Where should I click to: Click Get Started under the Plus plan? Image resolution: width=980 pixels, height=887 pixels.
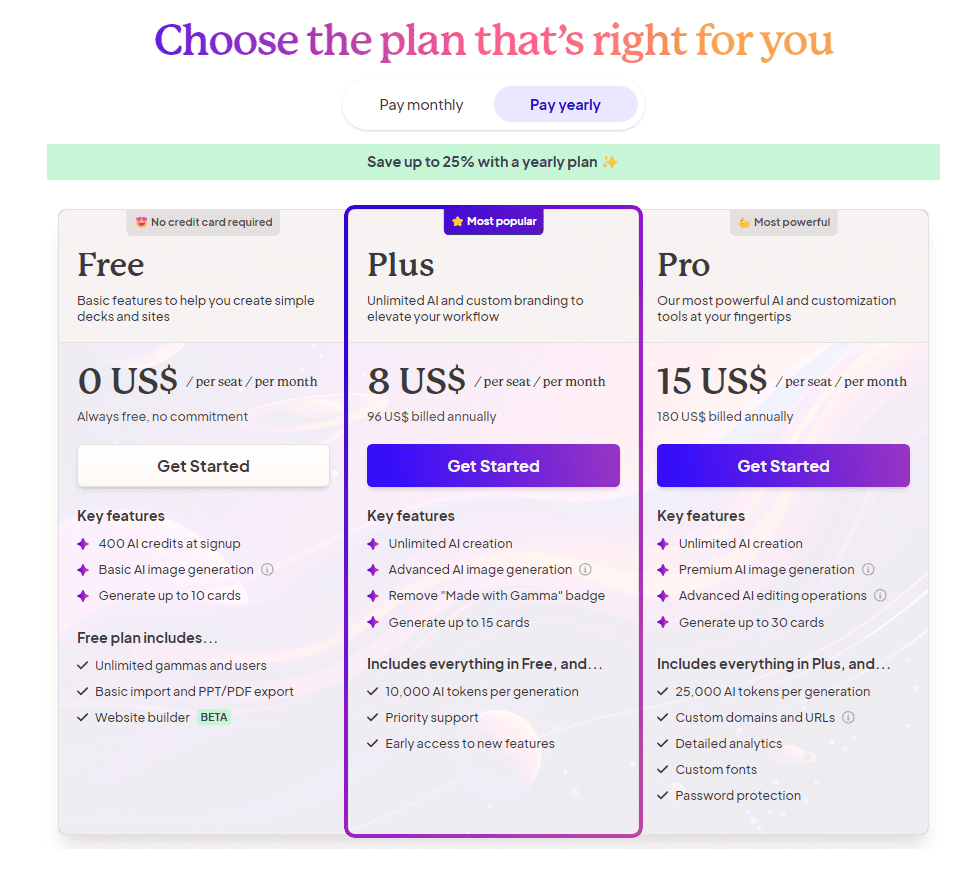pyautogui.click(x=493, y=466)
